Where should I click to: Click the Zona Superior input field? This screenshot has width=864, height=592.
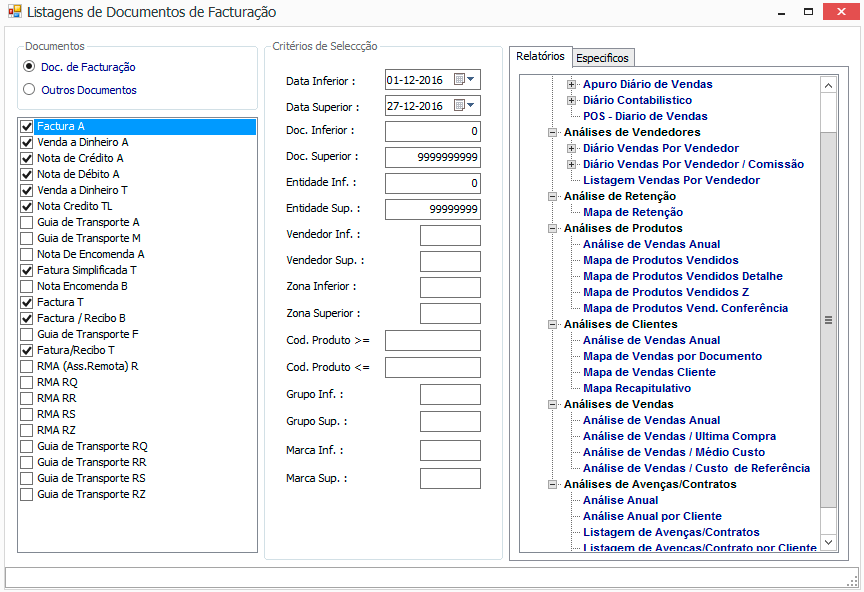point(450,313)
